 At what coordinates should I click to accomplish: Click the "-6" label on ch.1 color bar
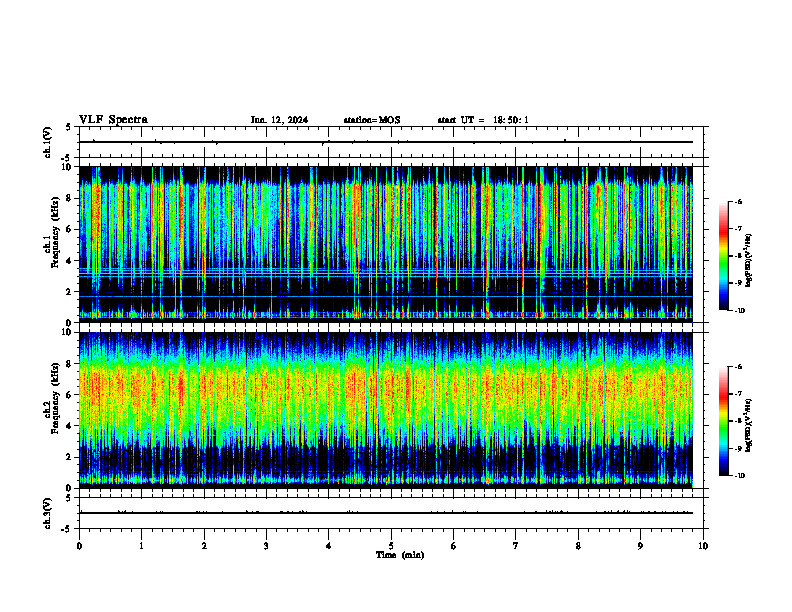click(738, 201)
